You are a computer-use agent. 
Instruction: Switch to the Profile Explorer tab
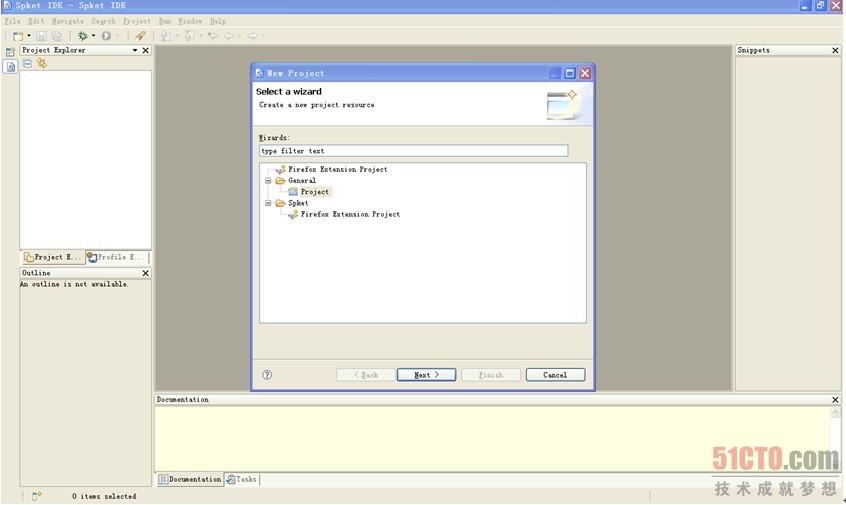tap(117, 257)
